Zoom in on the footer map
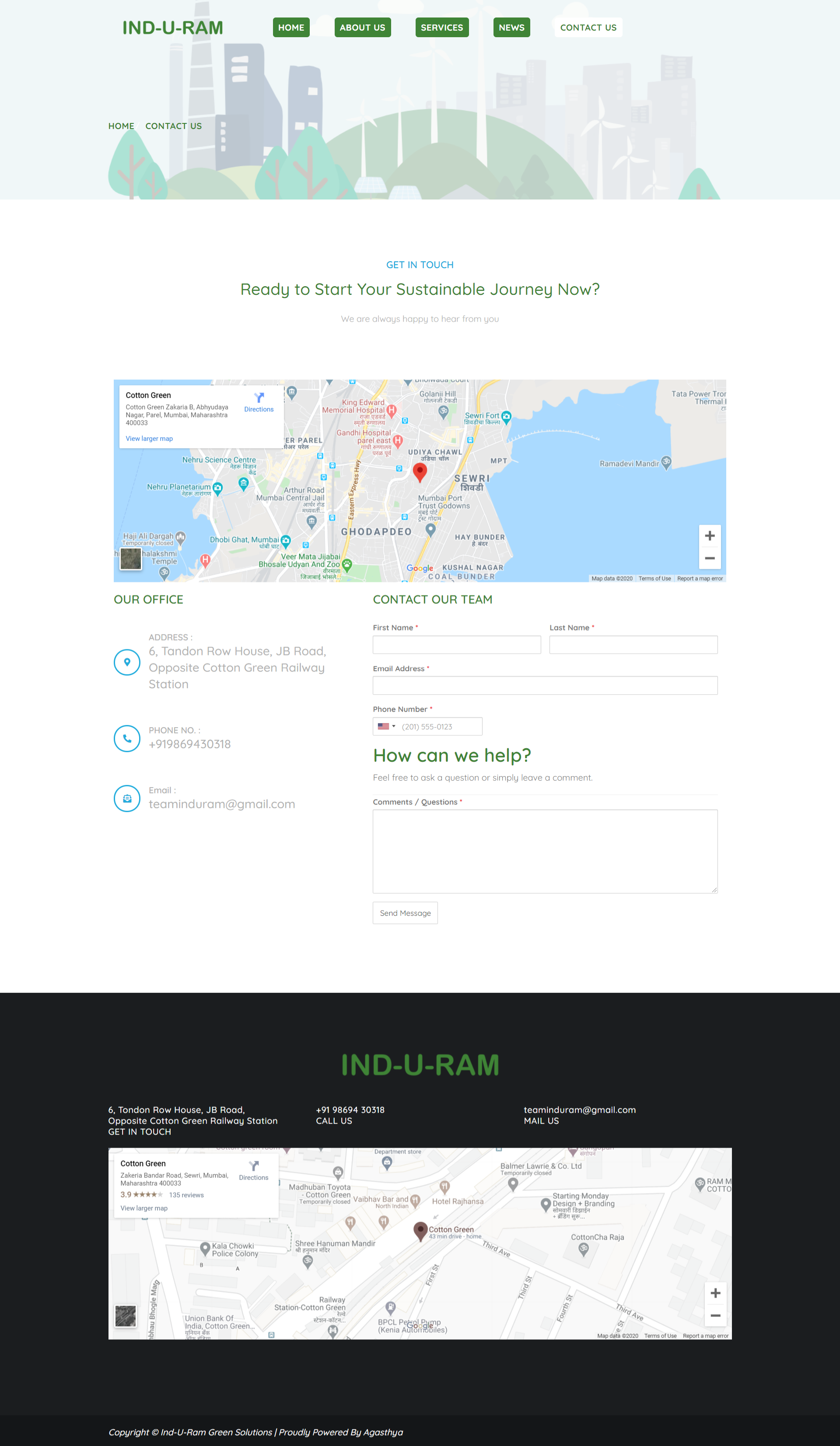 pos(715,1293)
